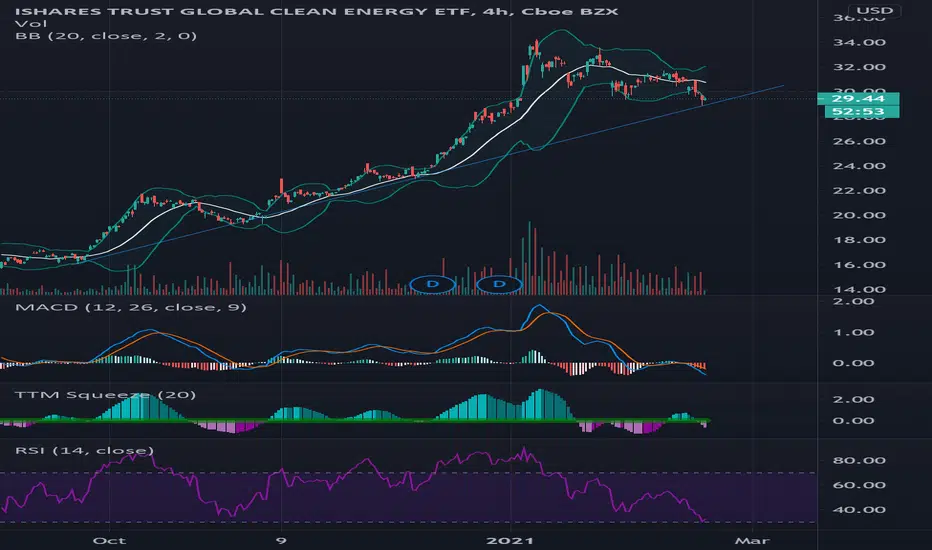Click the 22.00 price axis label
The height and width of the screenshot is (550, 932).
coord(859,191)
